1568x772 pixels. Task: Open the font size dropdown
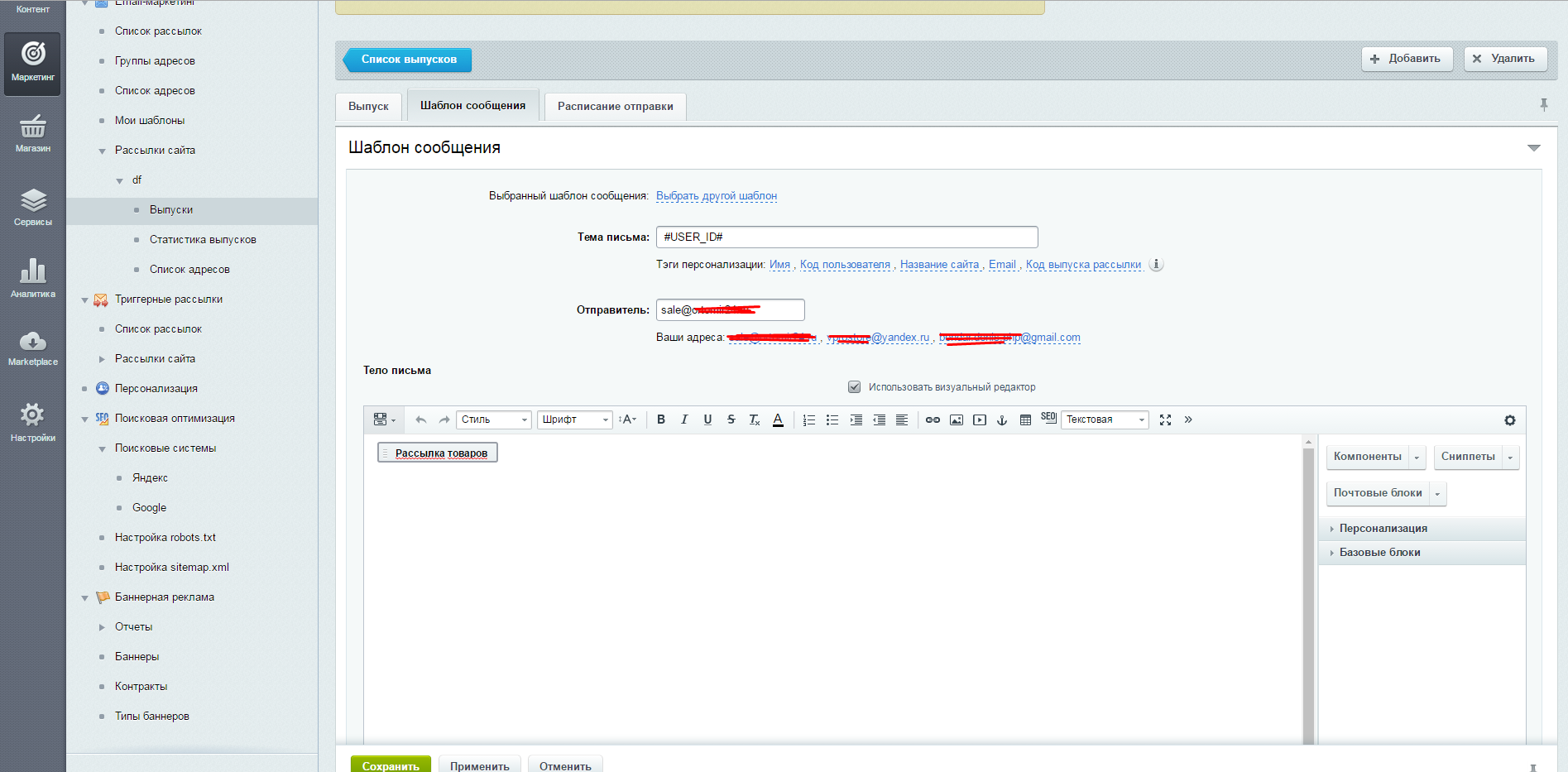[628, 420]
